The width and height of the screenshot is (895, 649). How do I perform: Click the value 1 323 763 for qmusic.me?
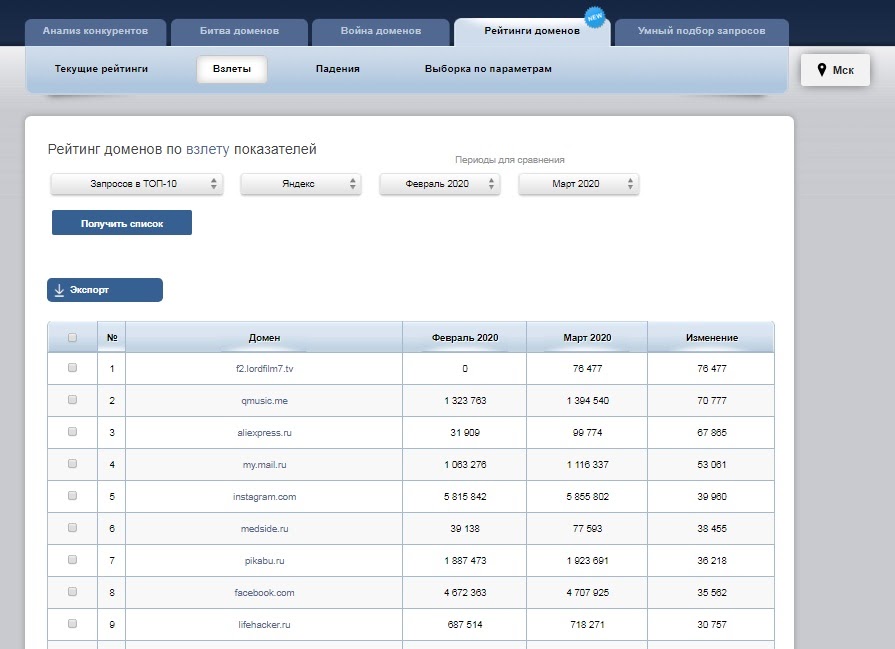[465, 401]
